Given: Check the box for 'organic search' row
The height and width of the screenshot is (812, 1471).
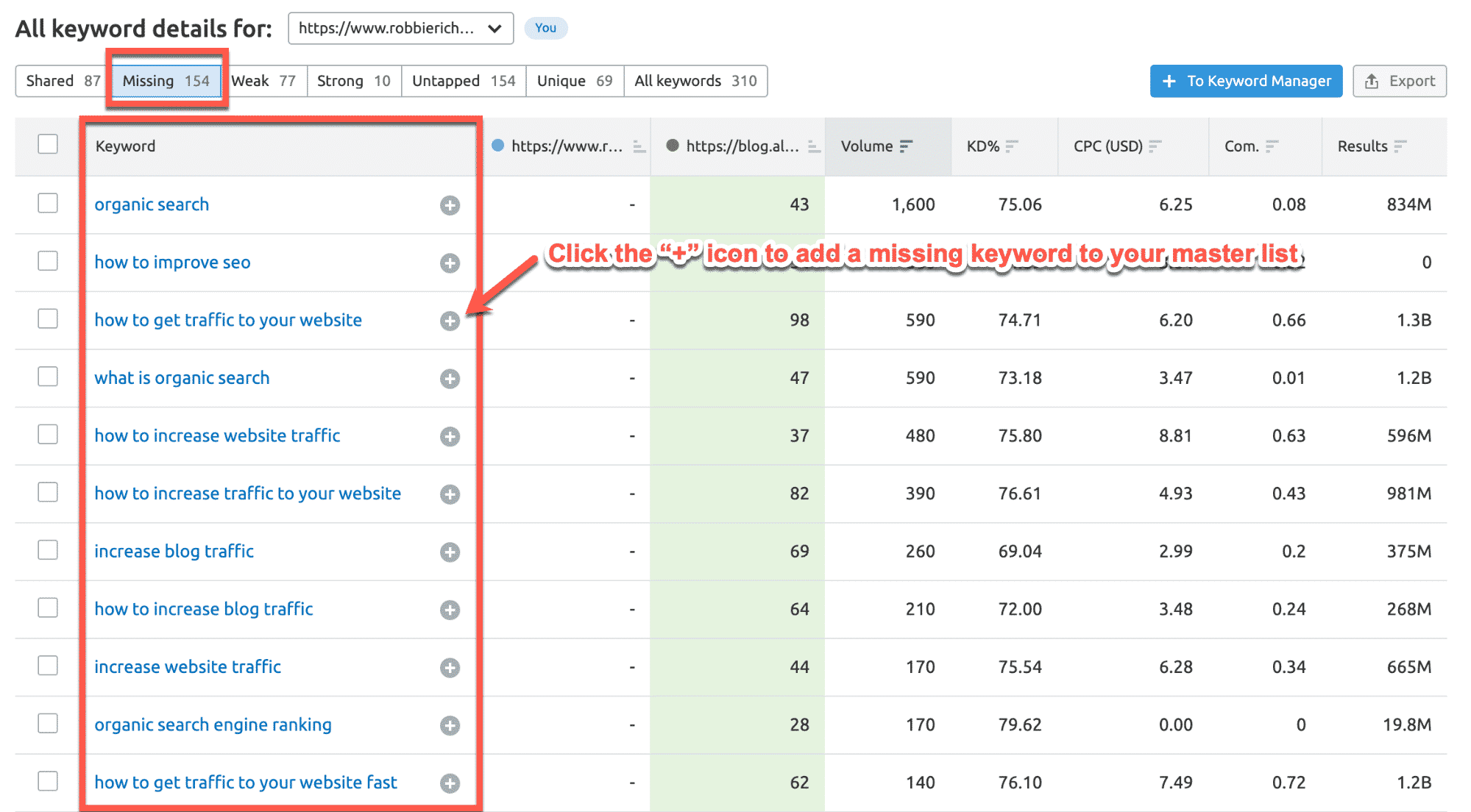Looking at the screenshot, I should [x=48, y=203].
